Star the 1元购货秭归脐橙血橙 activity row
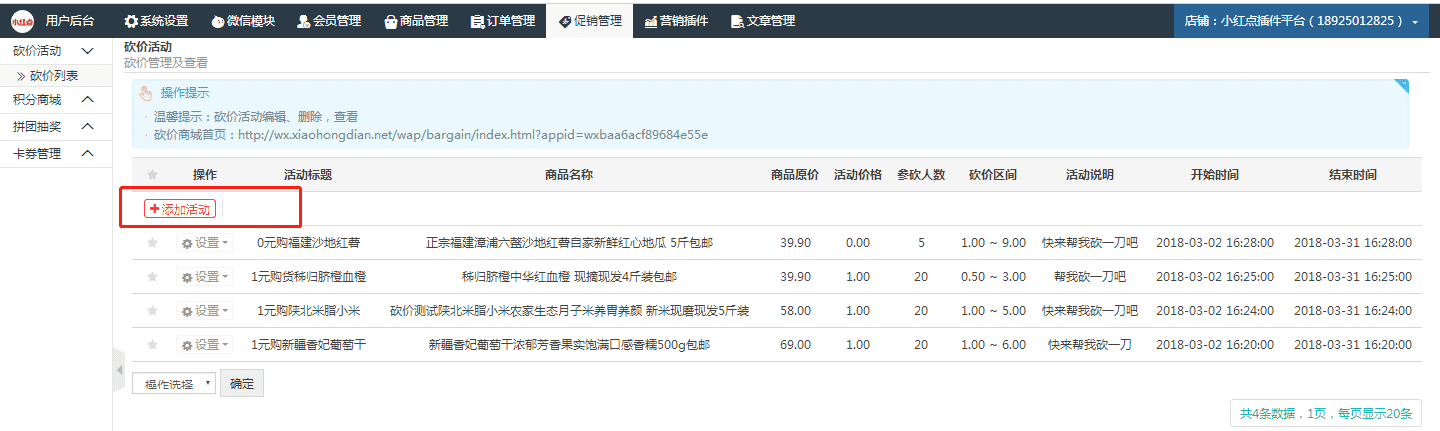Viewport: 1440px width, 431px height. (152, 277)
